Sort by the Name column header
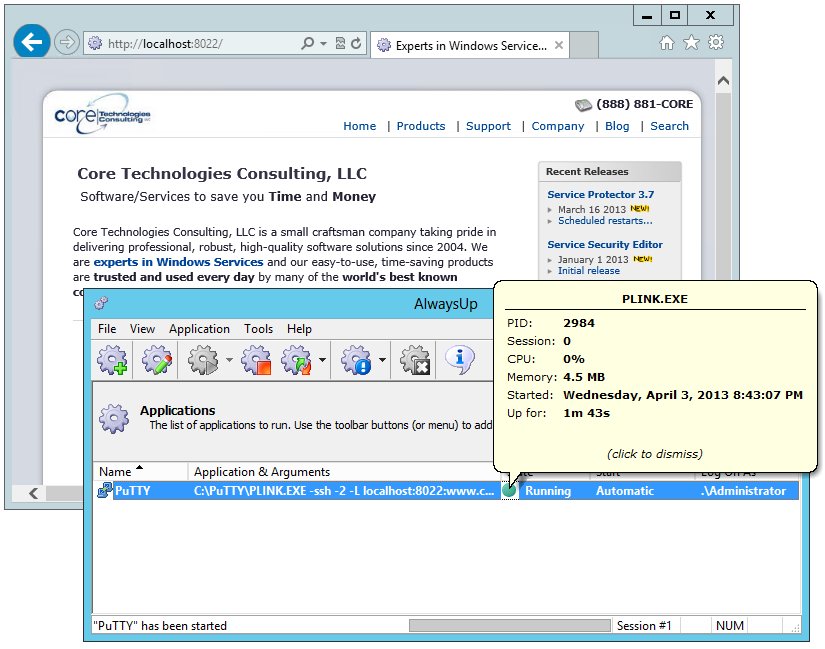This screenshot has width=825, height=649. [140, 472]
